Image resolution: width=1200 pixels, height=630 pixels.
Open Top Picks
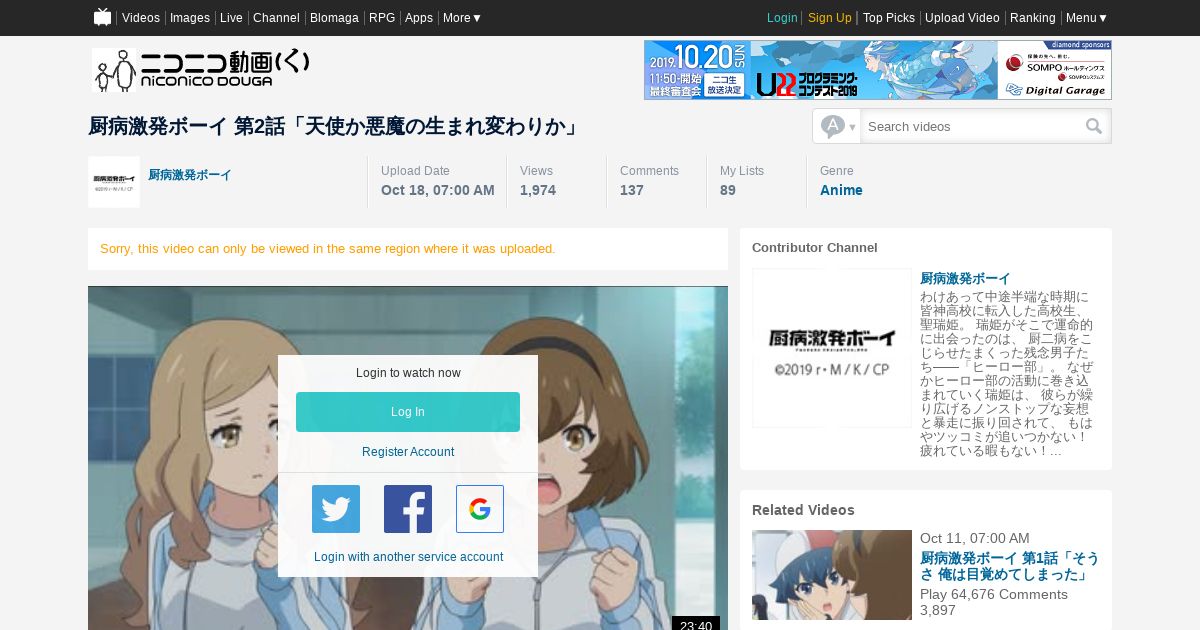[889, 18]
